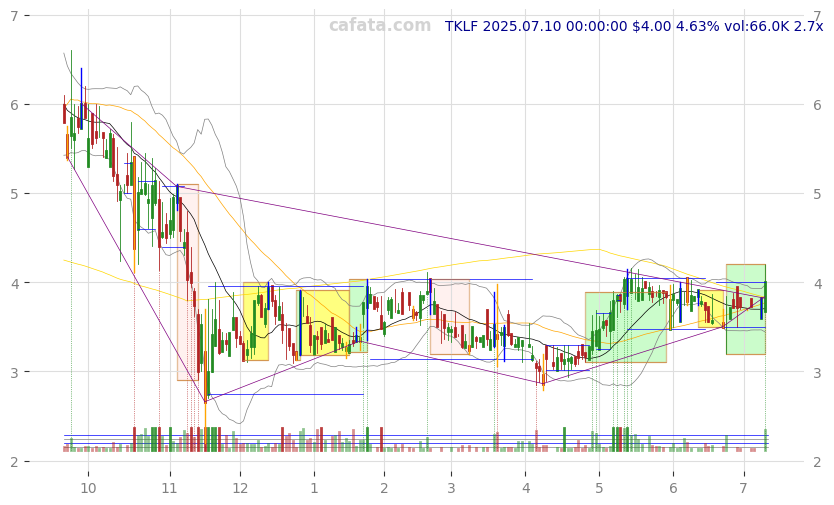Click left y-axis label 6

coord(14,105)
